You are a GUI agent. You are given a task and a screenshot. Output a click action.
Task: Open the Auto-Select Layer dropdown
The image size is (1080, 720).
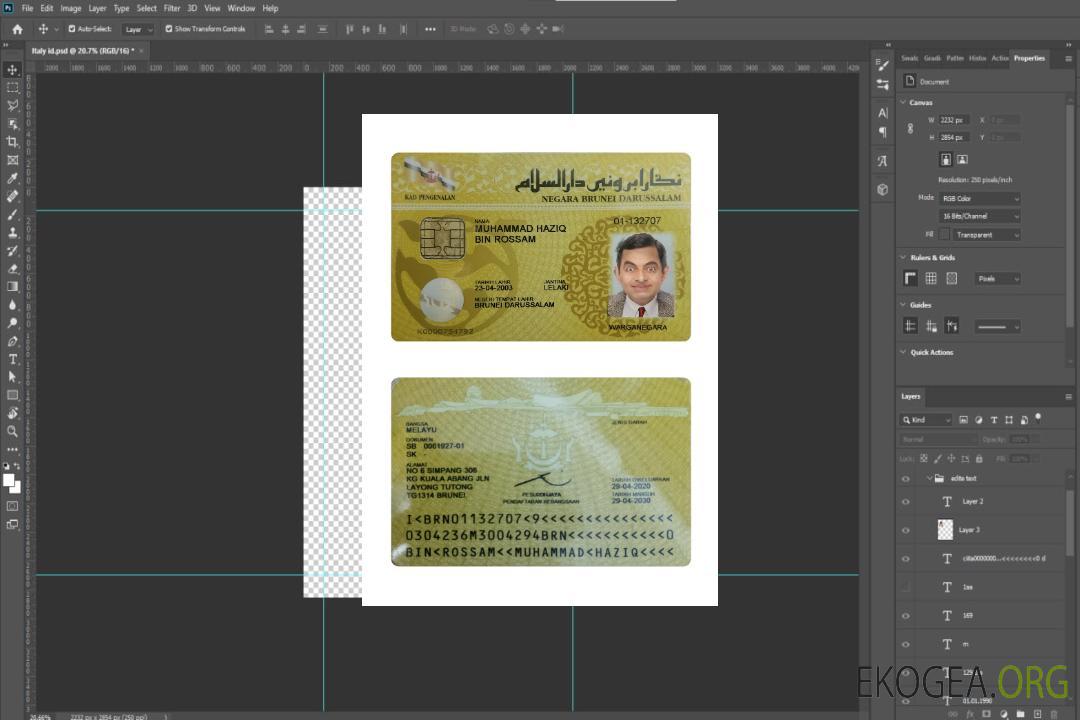138,29
